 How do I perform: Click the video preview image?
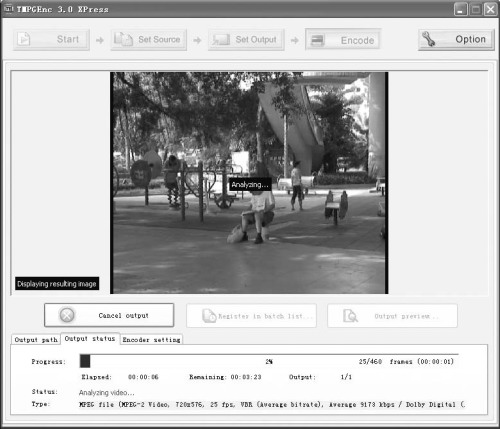tap(249, 183)
